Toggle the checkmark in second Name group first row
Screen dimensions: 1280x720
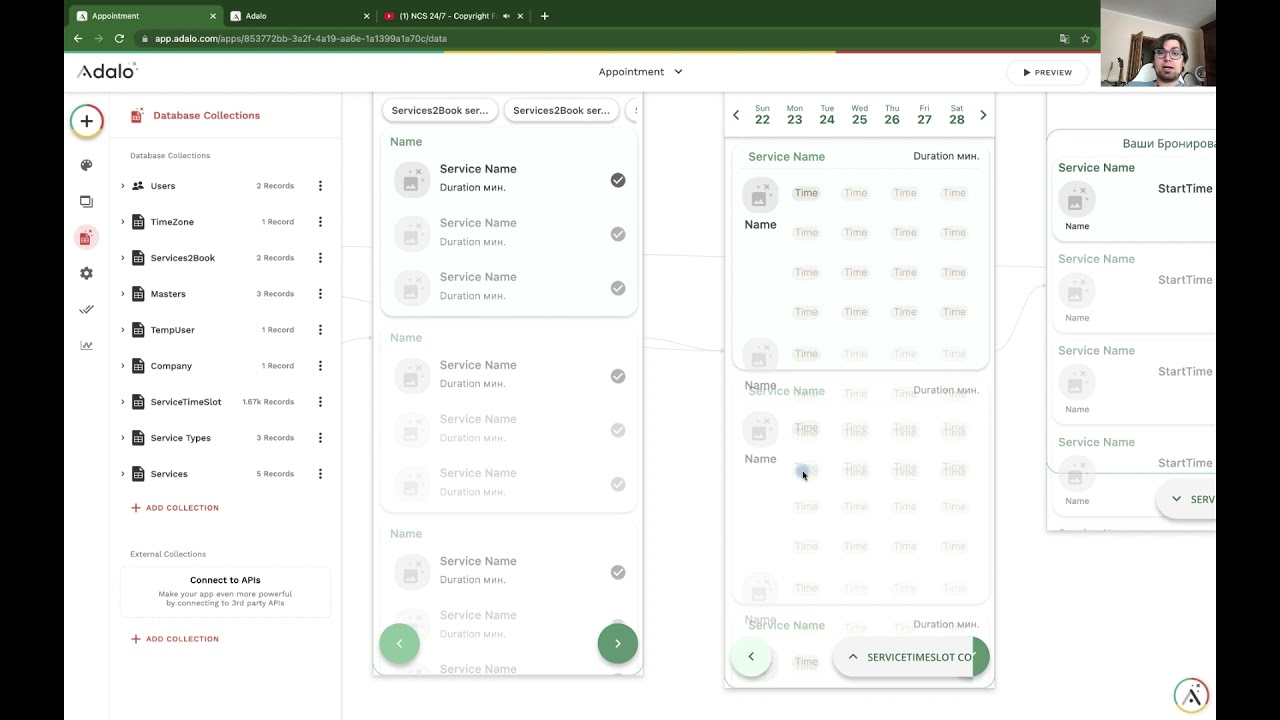618,376
